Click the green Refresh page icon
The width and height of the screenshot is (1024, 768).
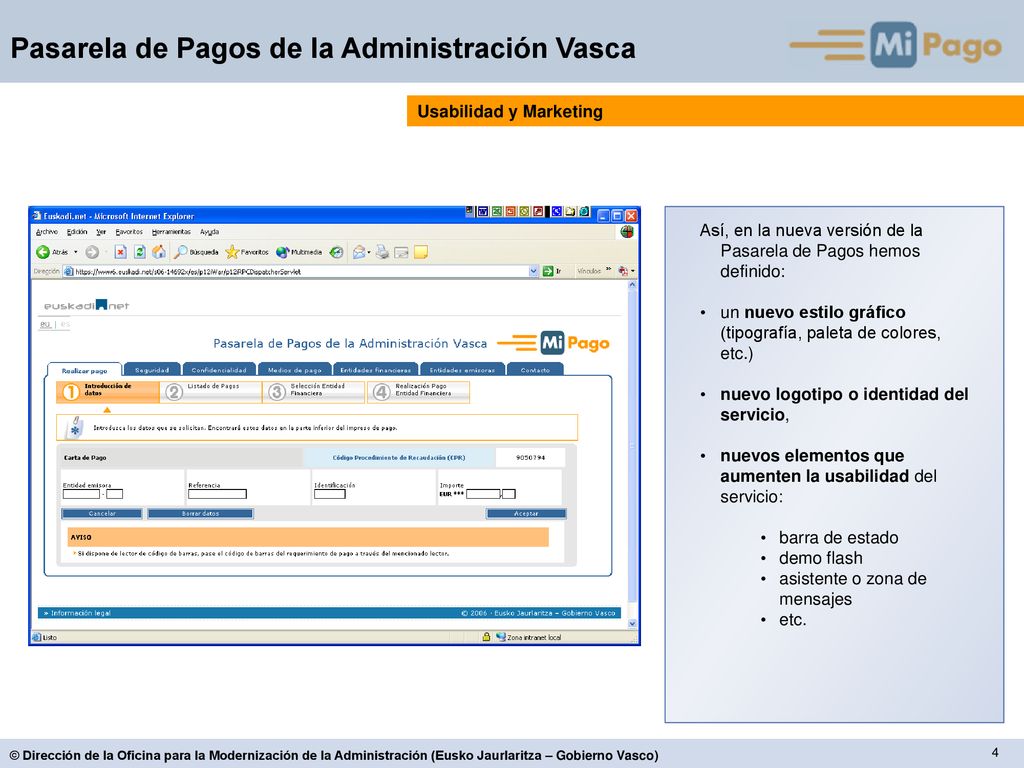[x=140, y=252]
